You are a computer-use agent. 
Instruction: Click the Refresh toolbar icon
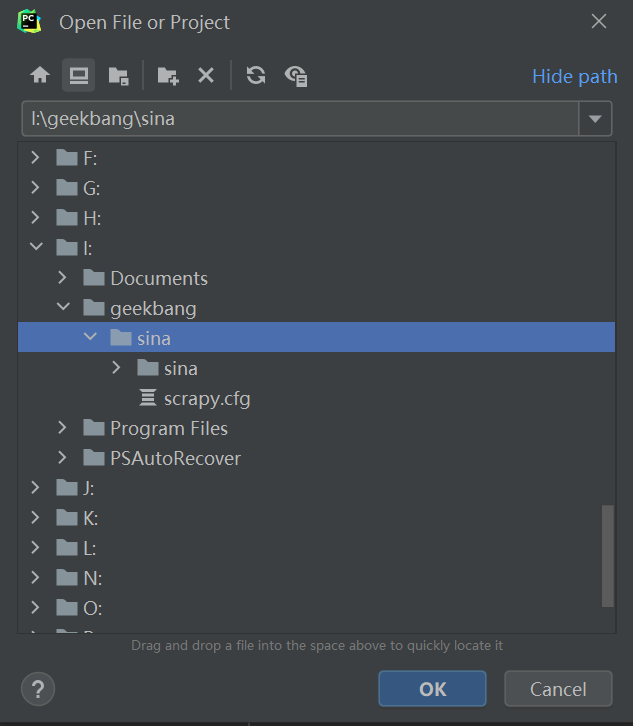click(256, 75)
